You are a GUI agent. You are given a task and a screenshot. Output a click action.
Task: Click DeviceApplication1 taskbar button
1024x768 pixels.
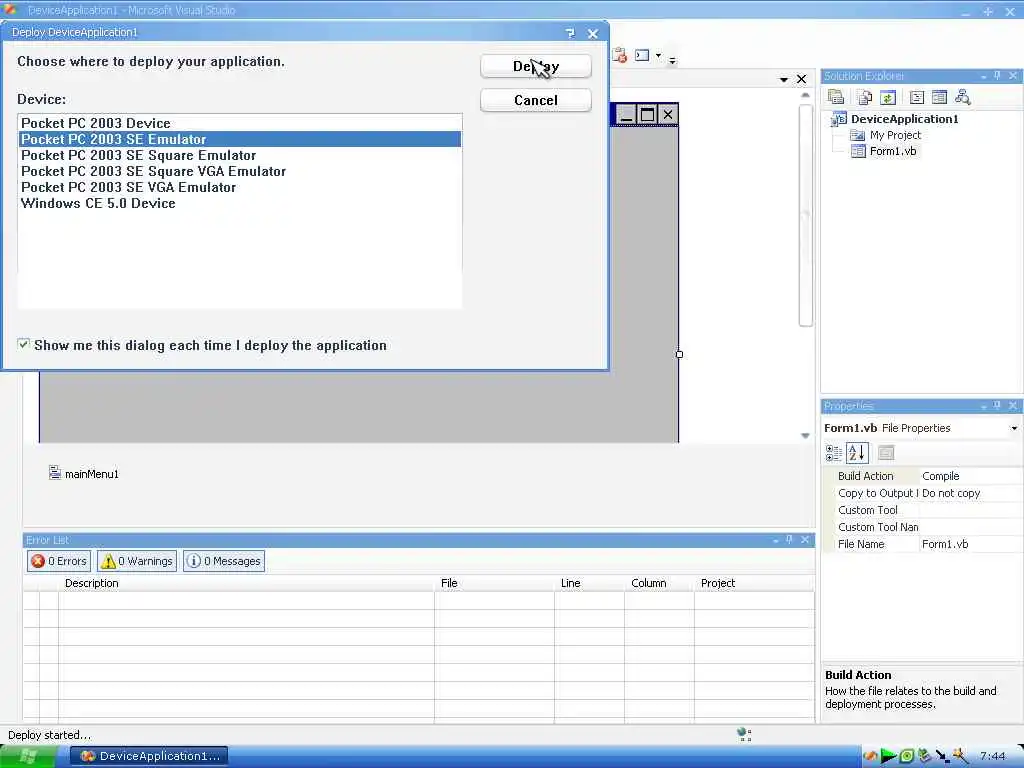coord(150,756)
